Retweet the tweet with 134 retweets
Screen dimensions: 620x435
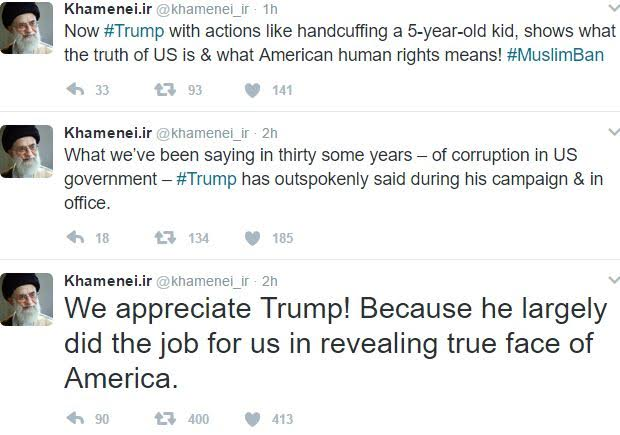(x=165, y=238)
